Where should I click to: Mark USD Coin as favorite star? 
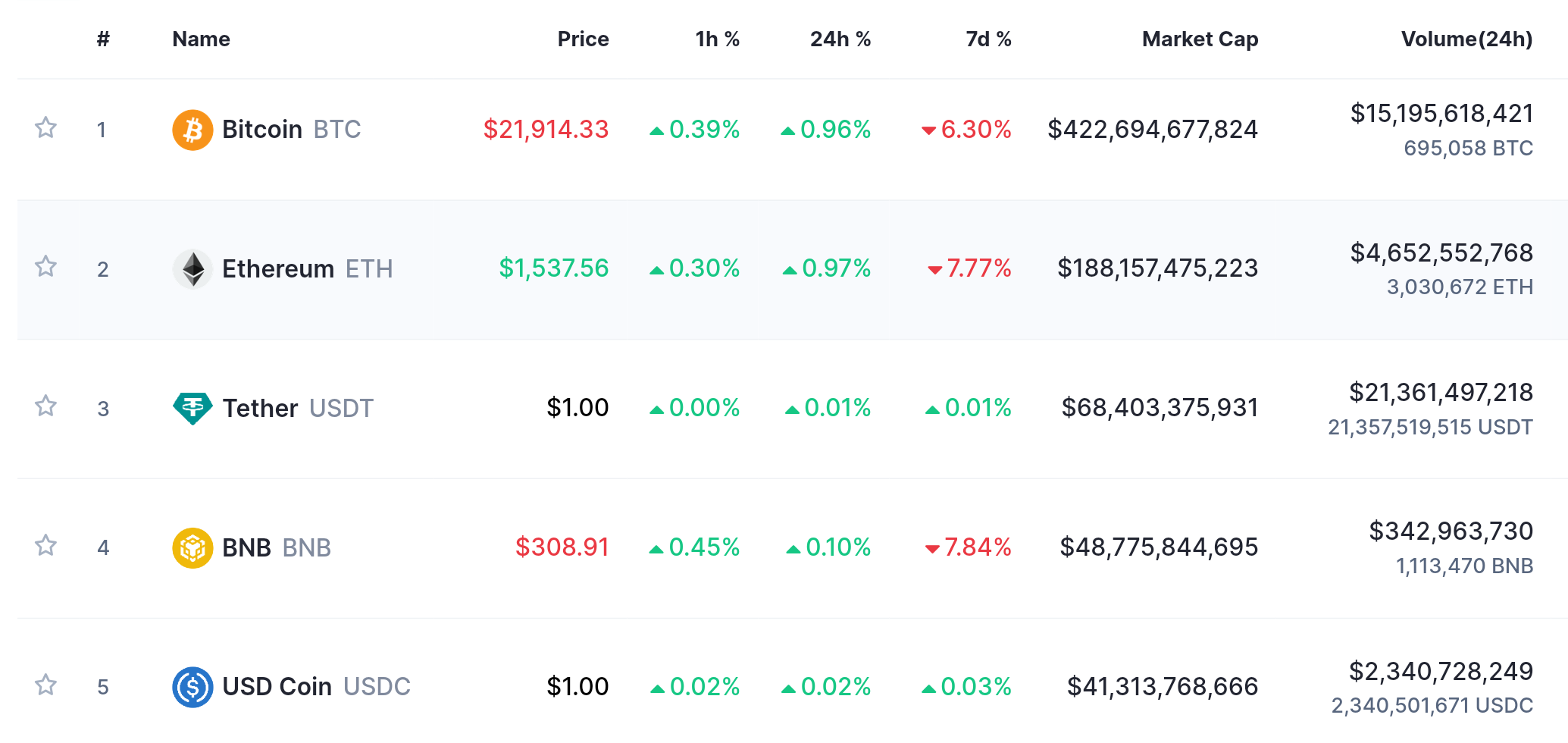pos(46,685)
